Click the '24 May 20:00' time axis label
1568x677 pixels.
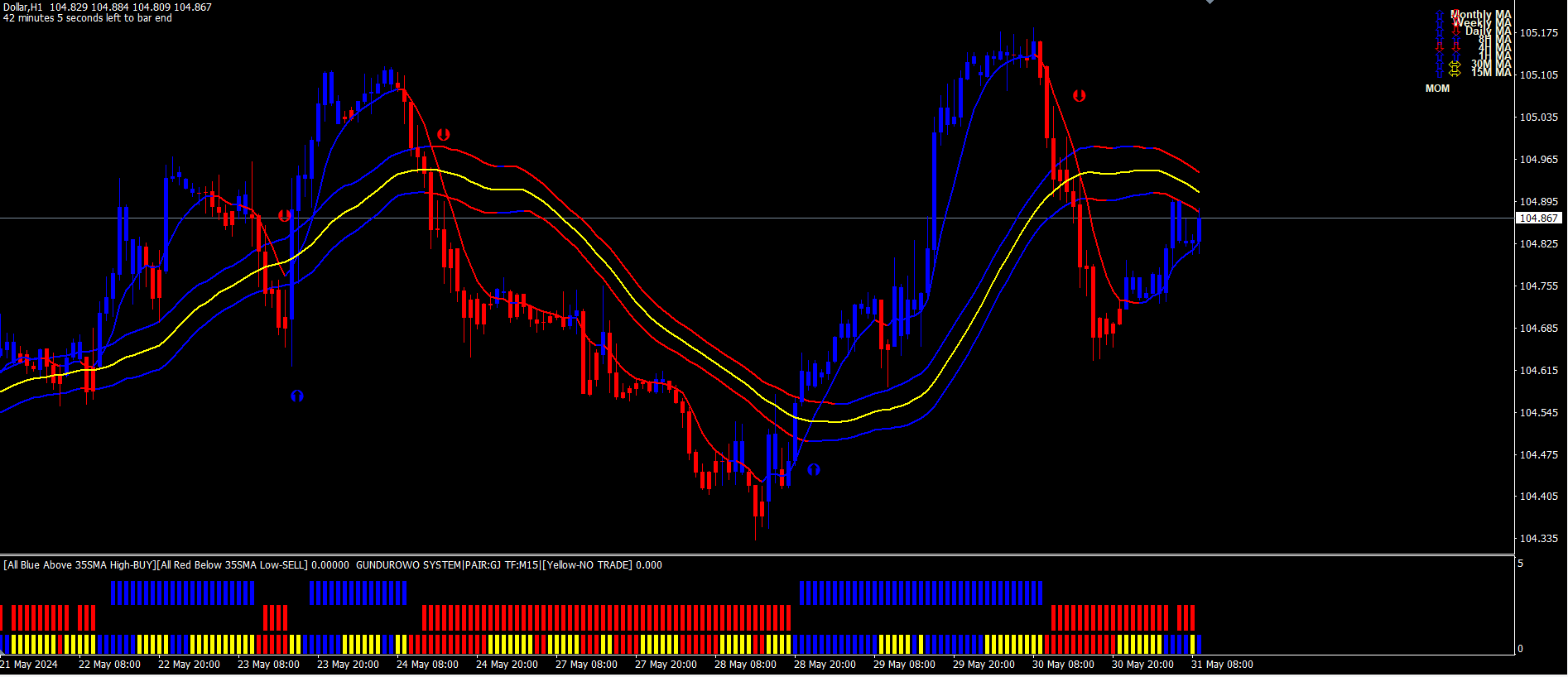(507, 665)
